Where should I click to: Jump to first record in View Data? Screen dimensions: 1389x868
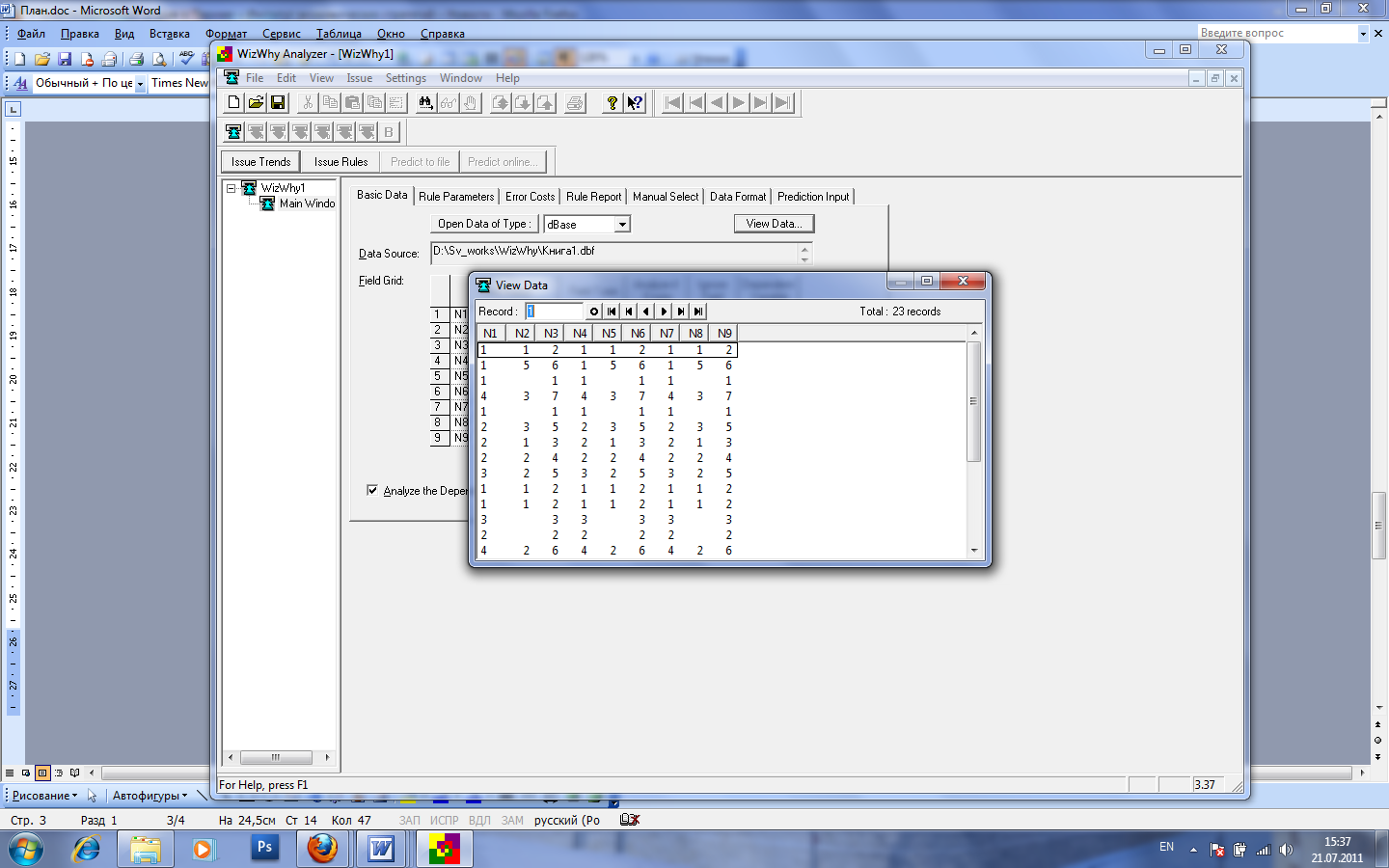(x=612, y=312)
